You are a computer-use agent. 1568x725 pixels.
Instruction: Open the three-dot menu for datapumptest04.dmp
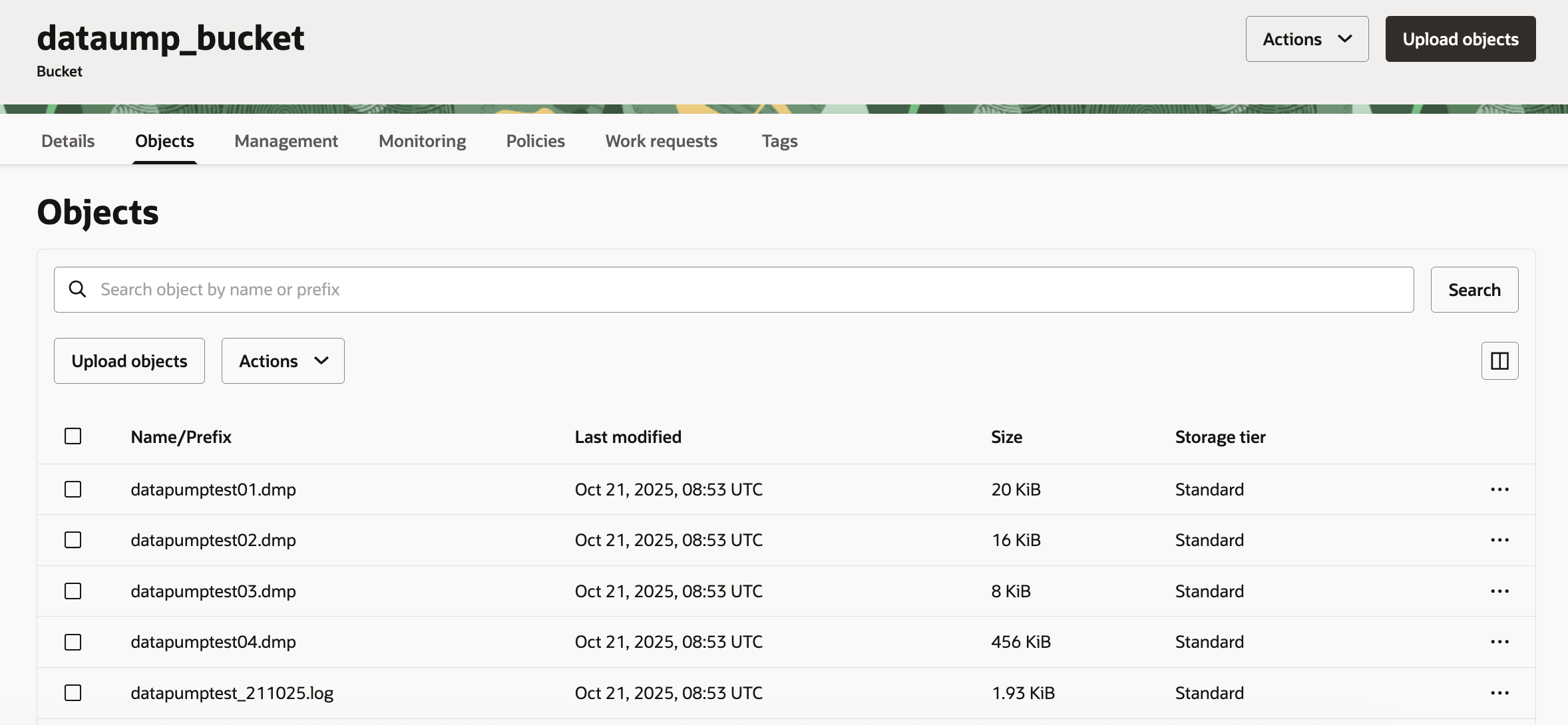tap(1499, 642)
